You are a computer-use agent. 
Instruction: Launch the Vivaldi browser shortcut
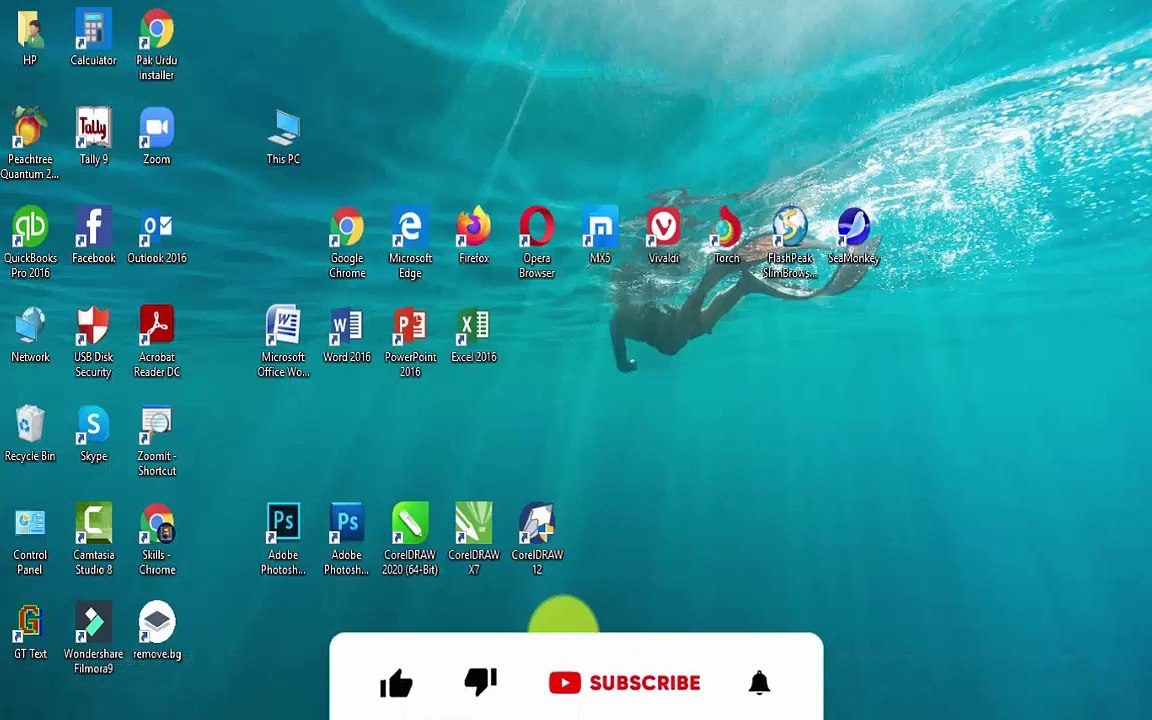point(663,227)
